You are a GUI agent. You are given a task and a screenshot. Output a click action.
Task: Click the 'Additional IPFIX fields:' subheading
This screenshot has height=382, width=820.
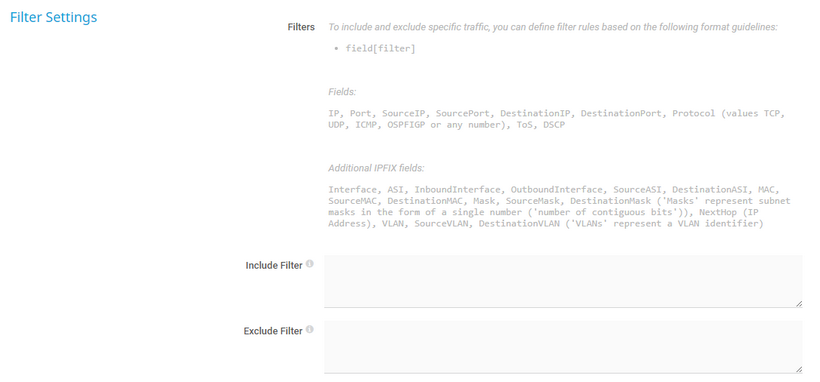point(377,168)
